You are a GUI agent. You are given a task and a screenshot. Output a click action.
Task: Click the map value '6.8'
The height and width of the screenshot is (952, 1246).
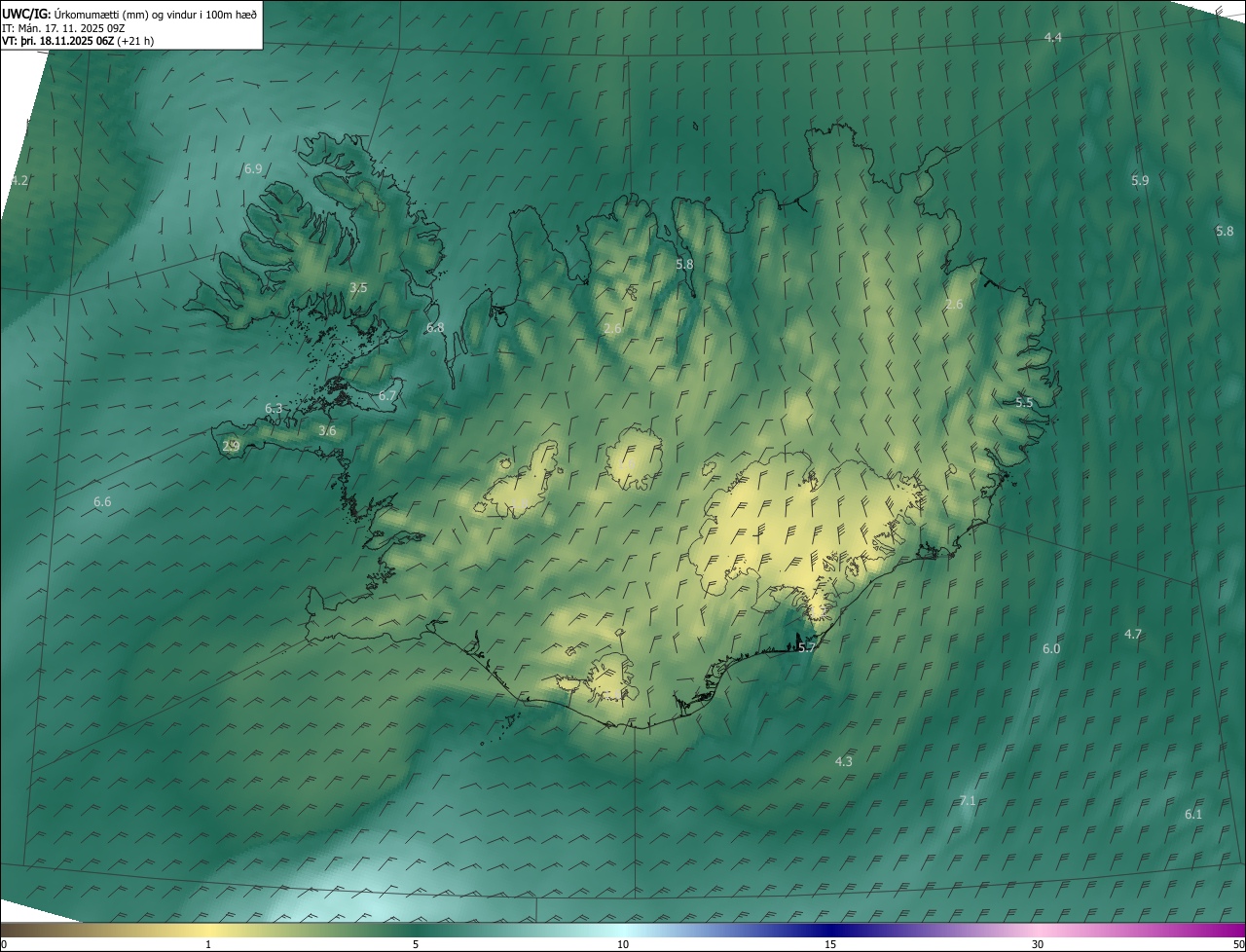tap(435, 327)
